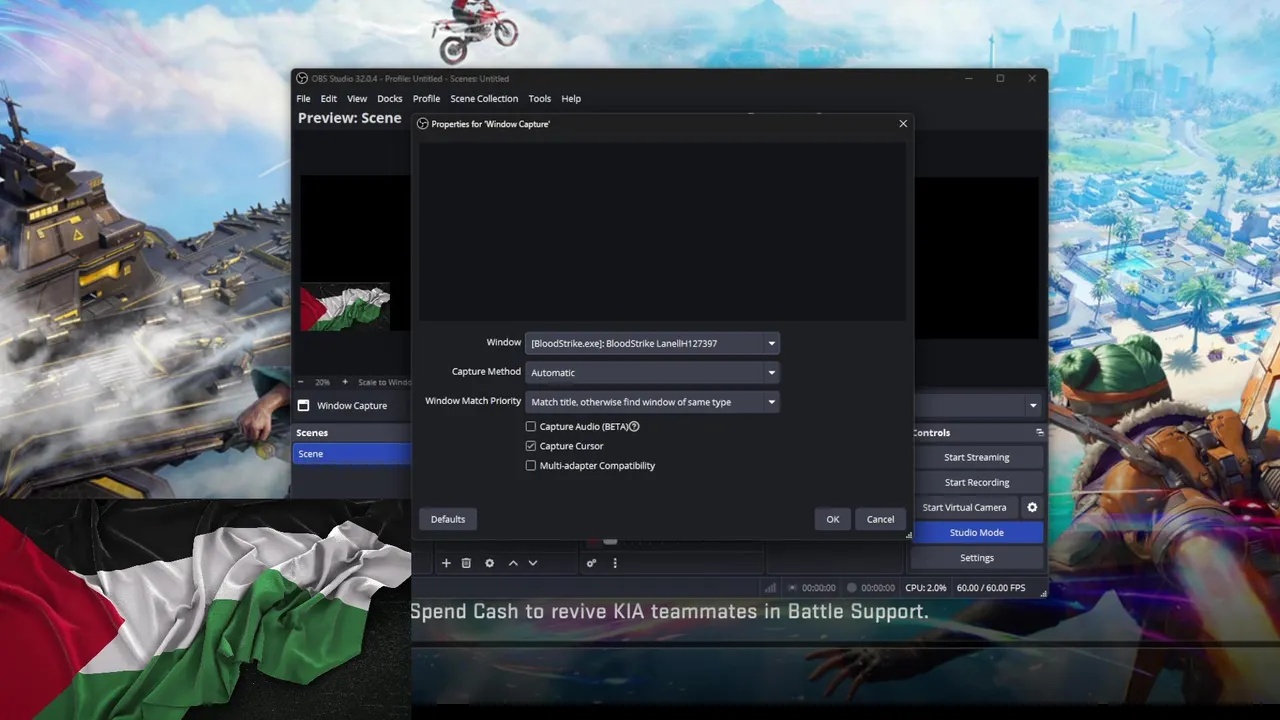1280x720 pixels.
Task: Click the Capture Audio help question icon
Action: click(x=634, y=426)
